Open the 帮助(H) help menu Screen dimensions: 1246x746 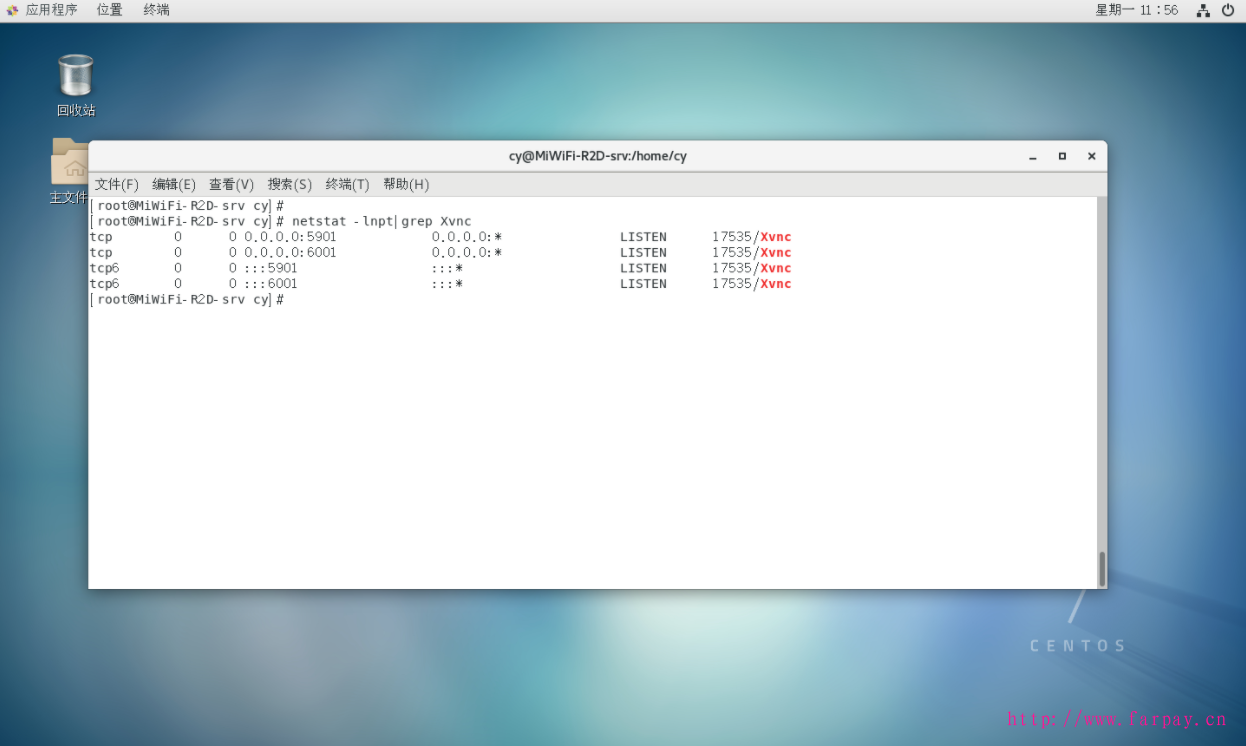[x=405, y=185]
